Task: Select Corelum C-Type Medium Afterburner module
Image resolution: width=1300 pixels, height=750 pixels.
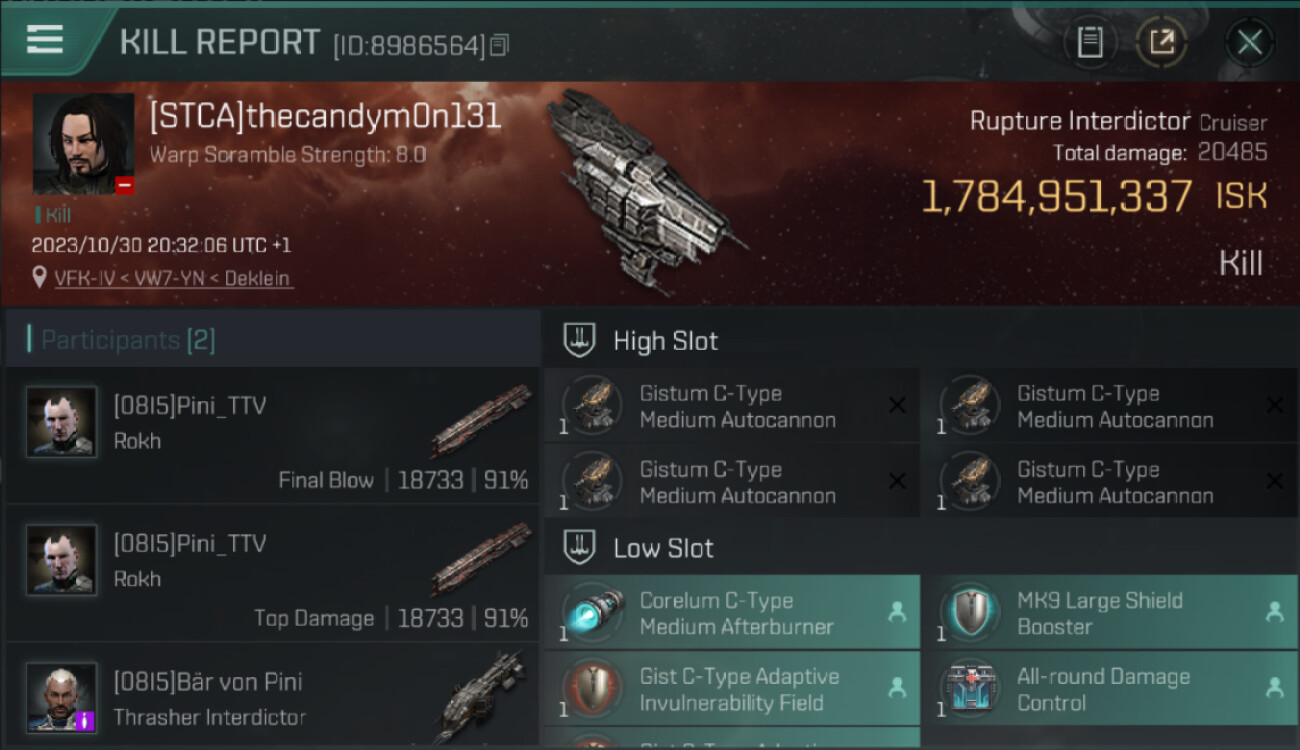Action: pyautogui.click(x=732, y=613)
